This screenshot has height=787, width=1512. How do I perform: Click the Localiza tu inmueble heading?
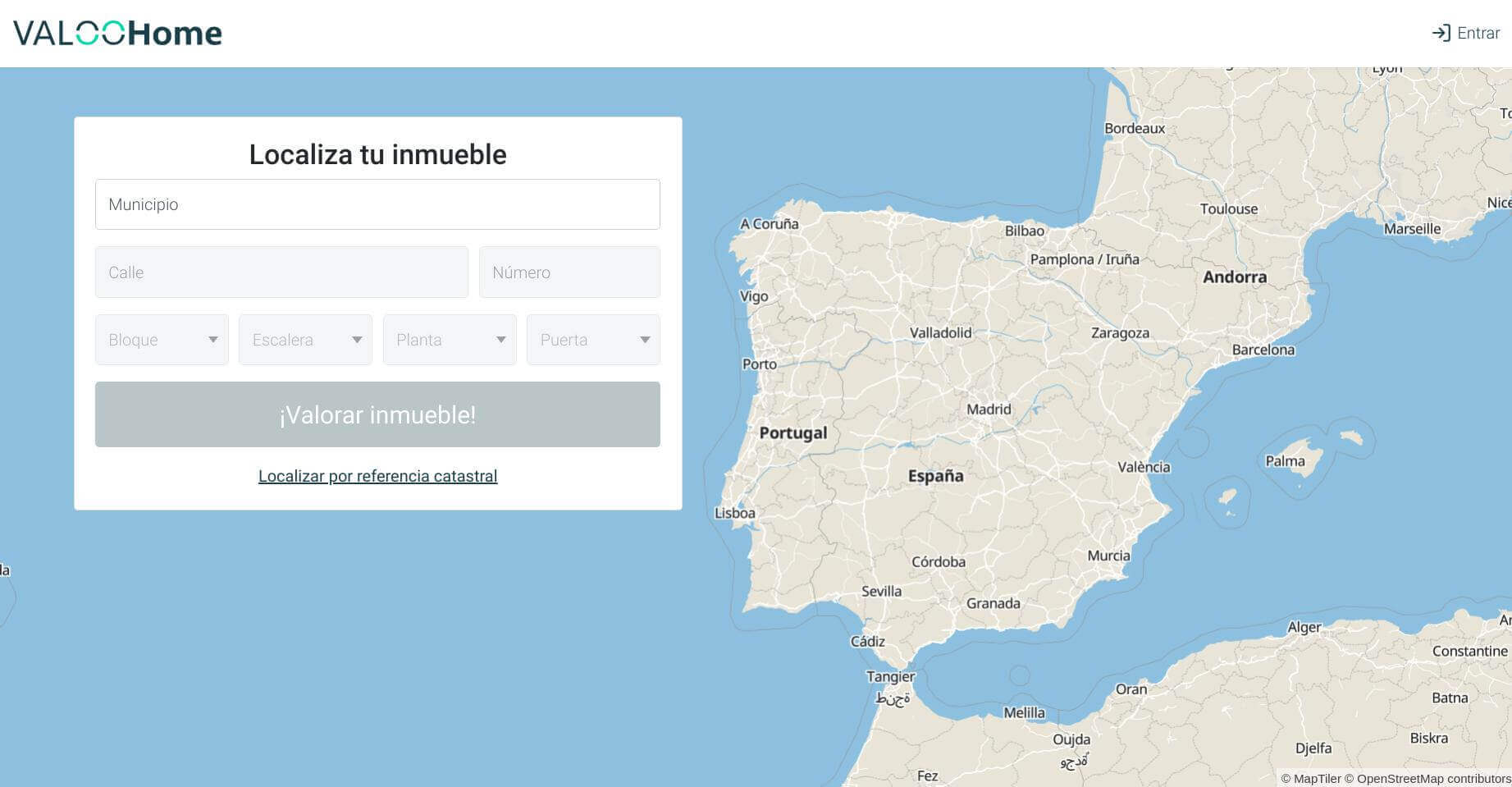377,154
